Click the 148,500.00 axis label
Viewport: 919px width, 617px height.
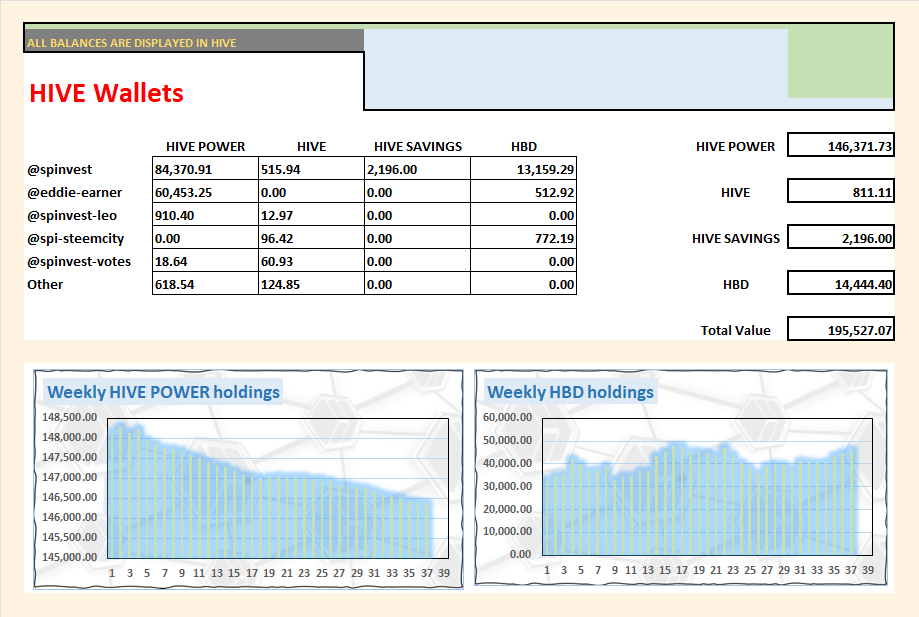[69, 417]
